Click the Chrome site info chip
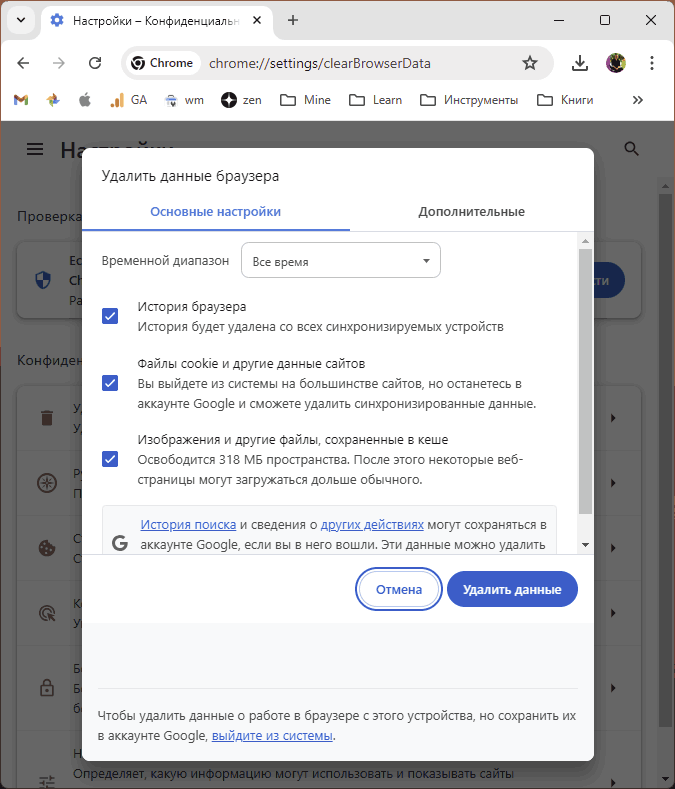This screenshot has height=789, width=675. click(162, 63)
